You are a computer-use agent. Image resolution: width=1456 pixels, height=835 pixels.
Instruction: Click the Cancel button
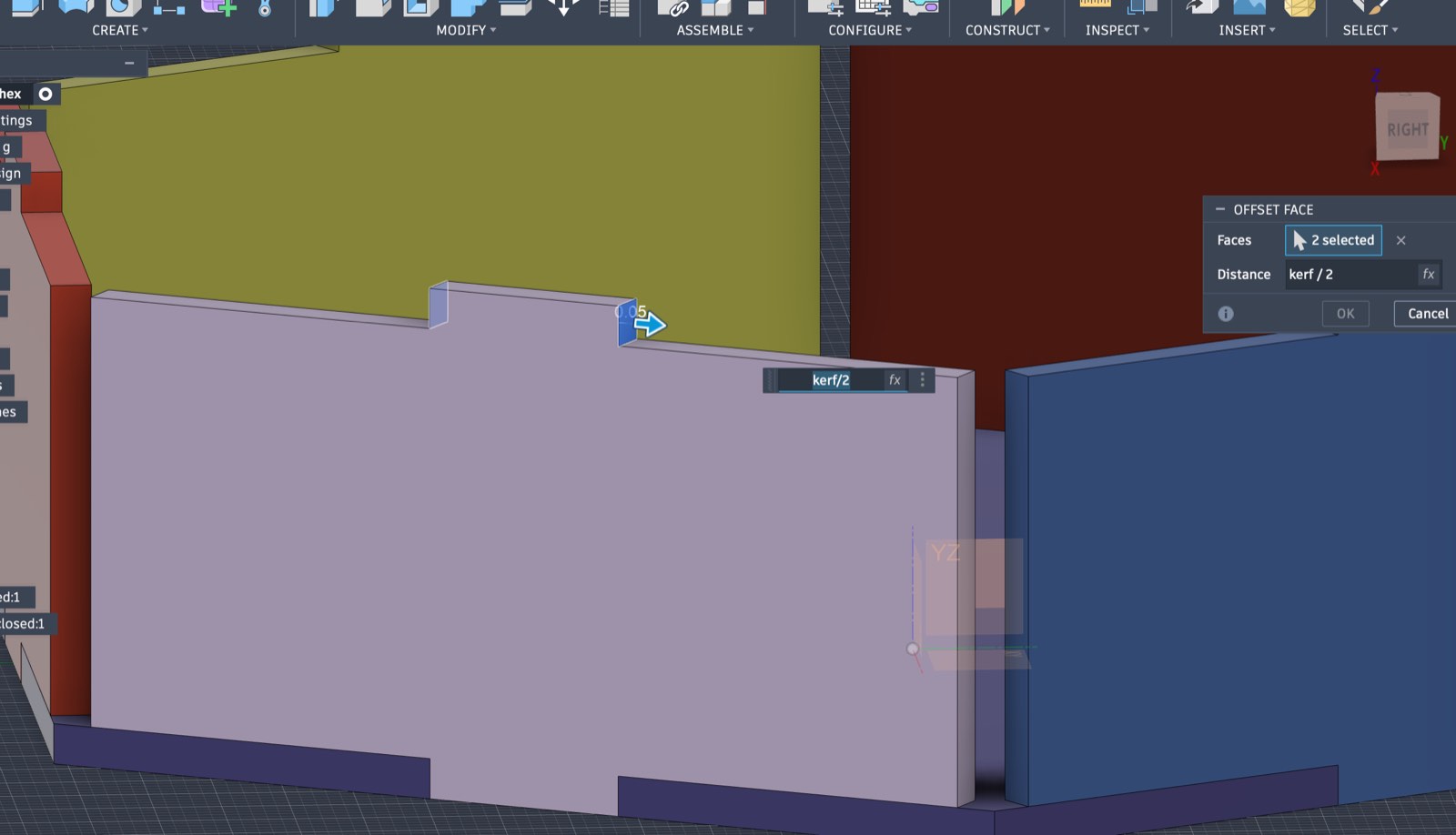tap(1427, 314)
